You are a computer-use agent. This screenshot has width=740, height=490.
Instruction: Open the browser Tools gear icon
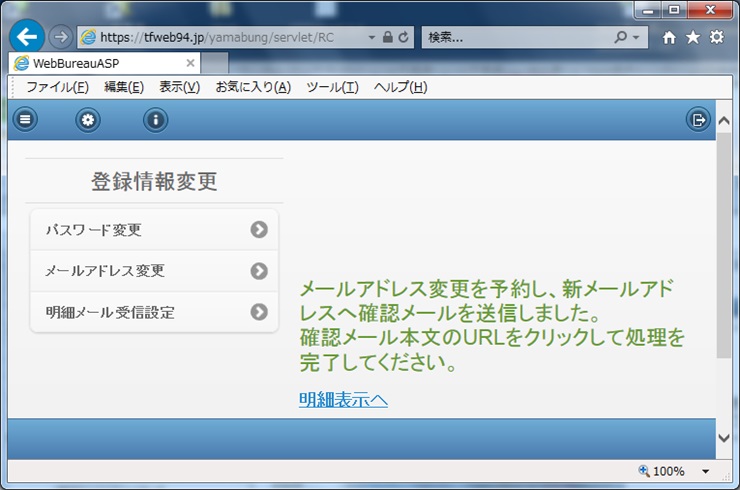(716, 37)
